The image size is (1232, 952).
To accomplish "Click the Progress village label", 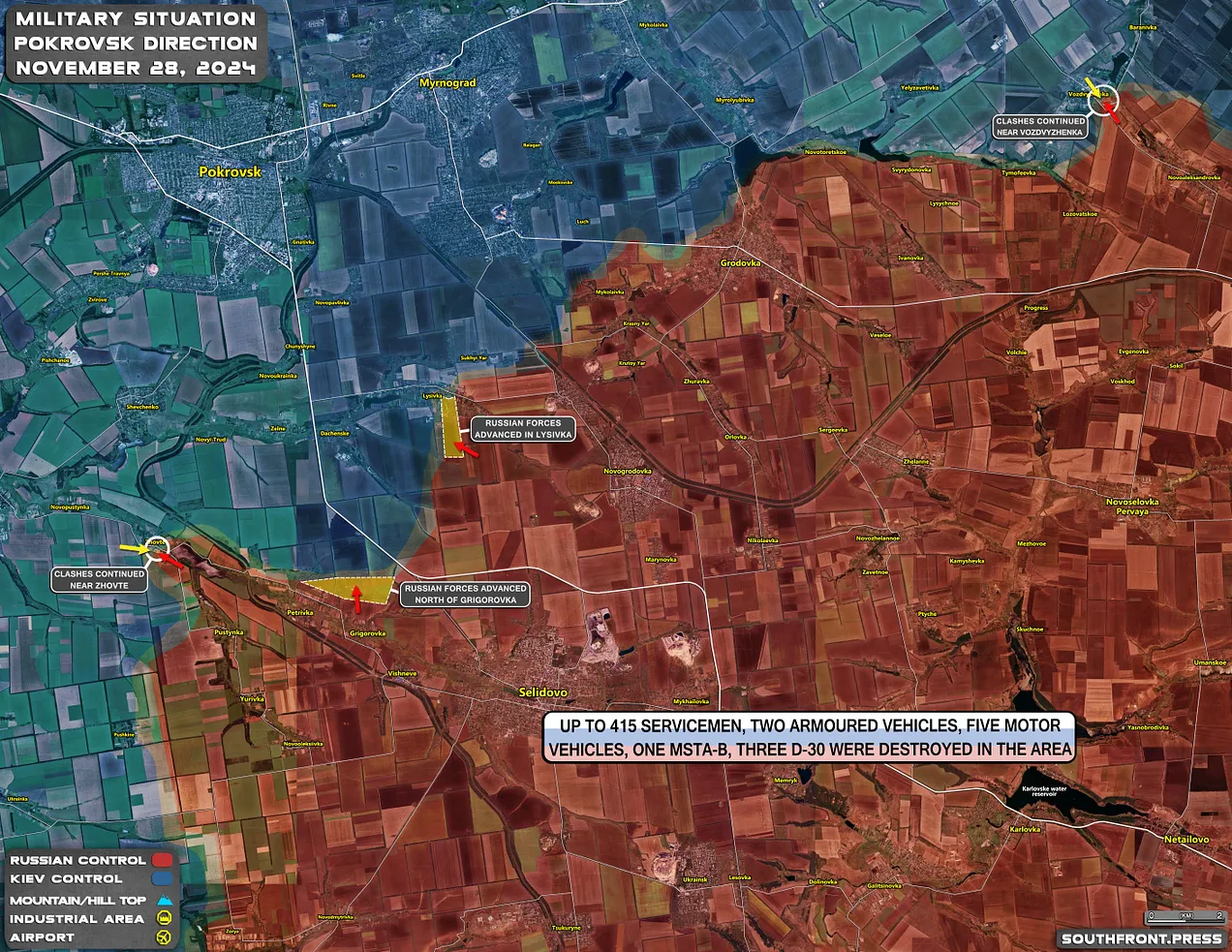I will pos(1035,308).
